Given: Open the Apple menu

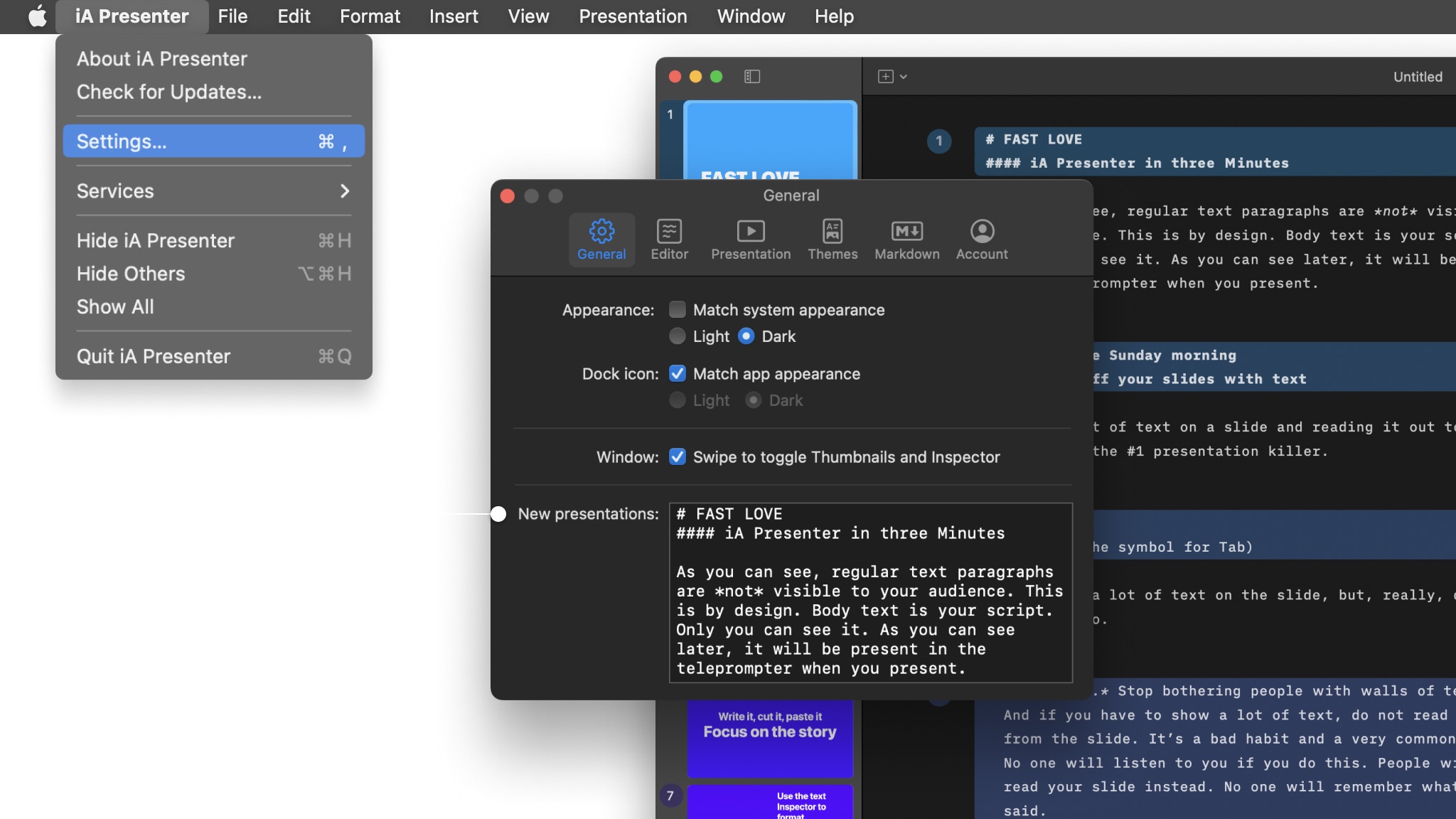Looking at the screenshot, I should tap(37, 16).
